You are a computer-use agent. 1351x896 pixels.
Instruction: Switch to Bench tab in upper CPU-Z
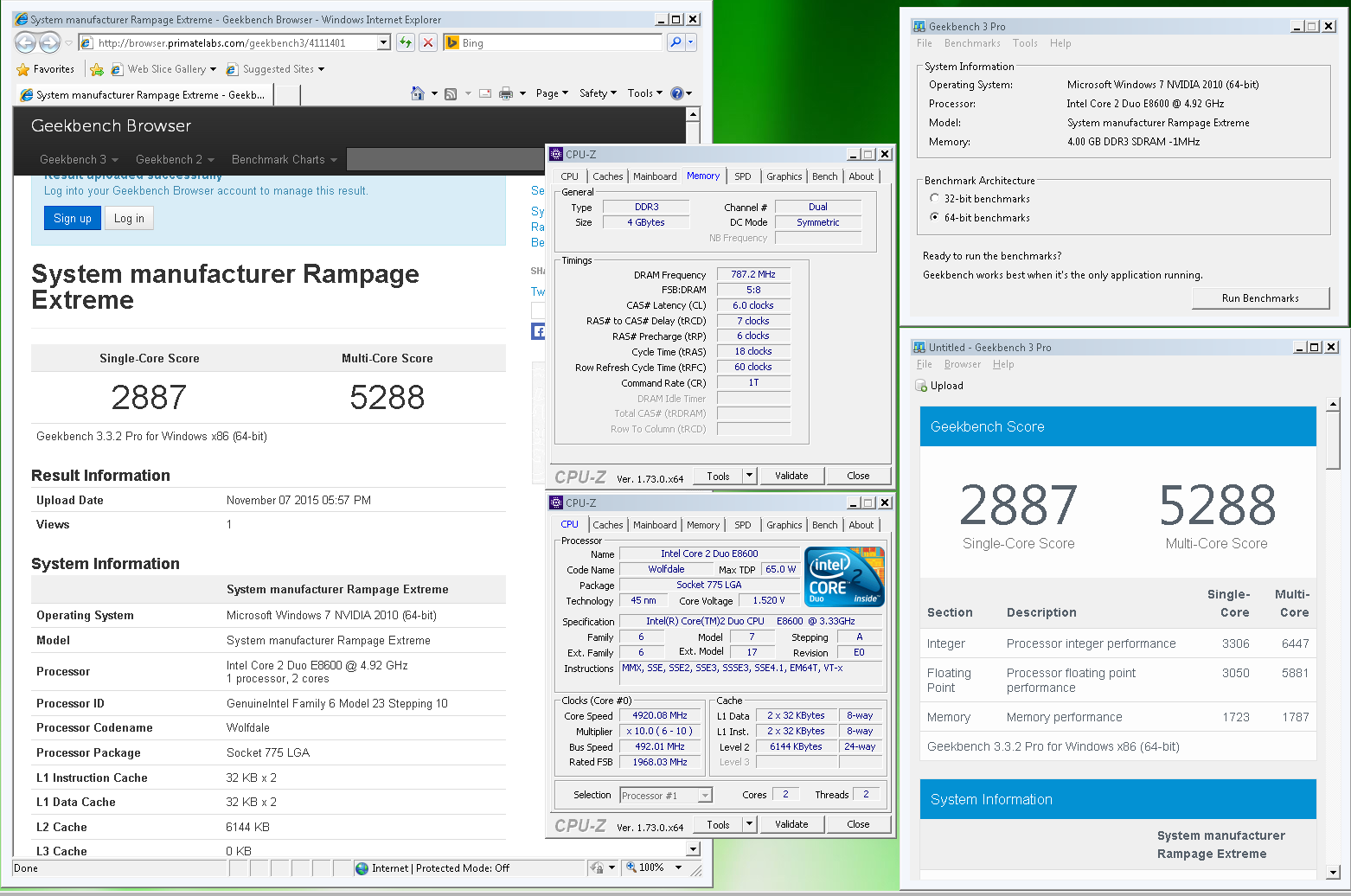point(824,176)
